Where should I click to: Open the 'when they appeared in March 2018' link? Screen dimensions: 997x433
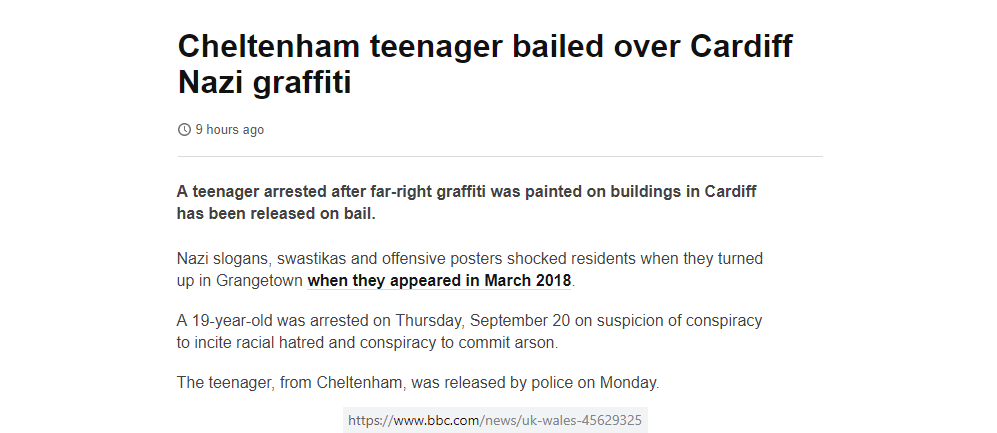439,280
